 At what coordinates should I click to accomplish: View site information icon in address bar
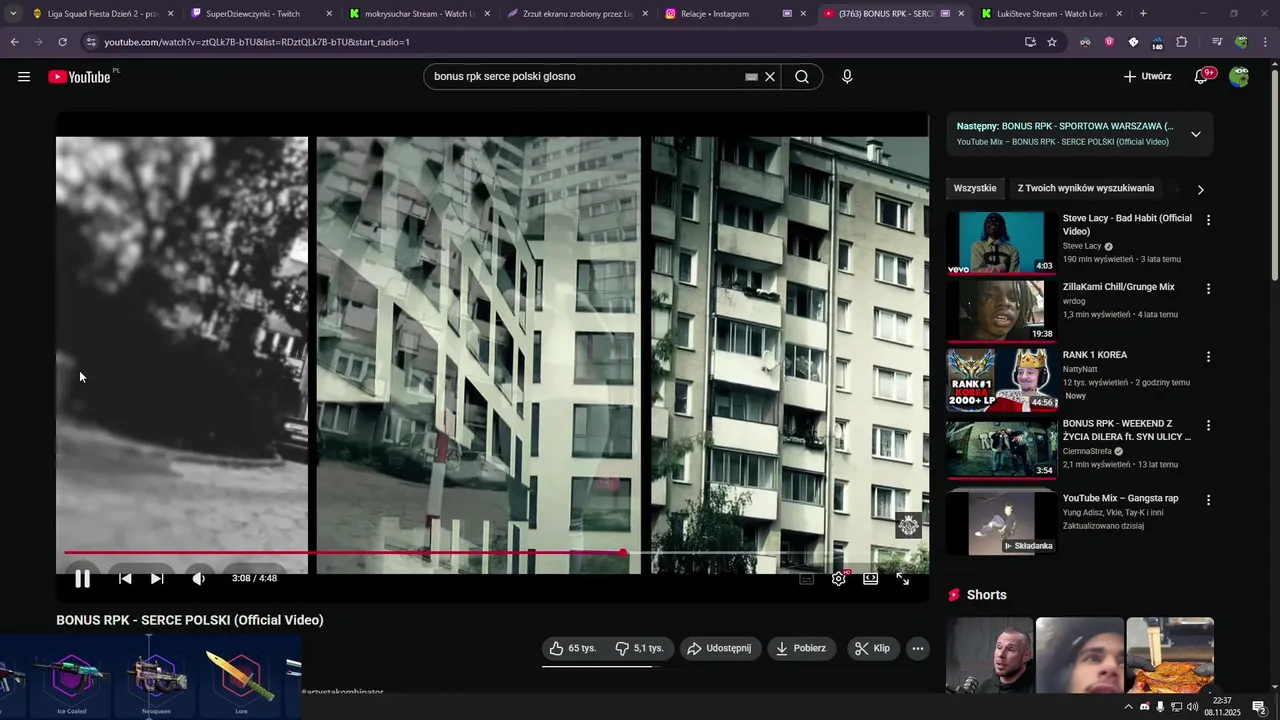coord(91,42)
